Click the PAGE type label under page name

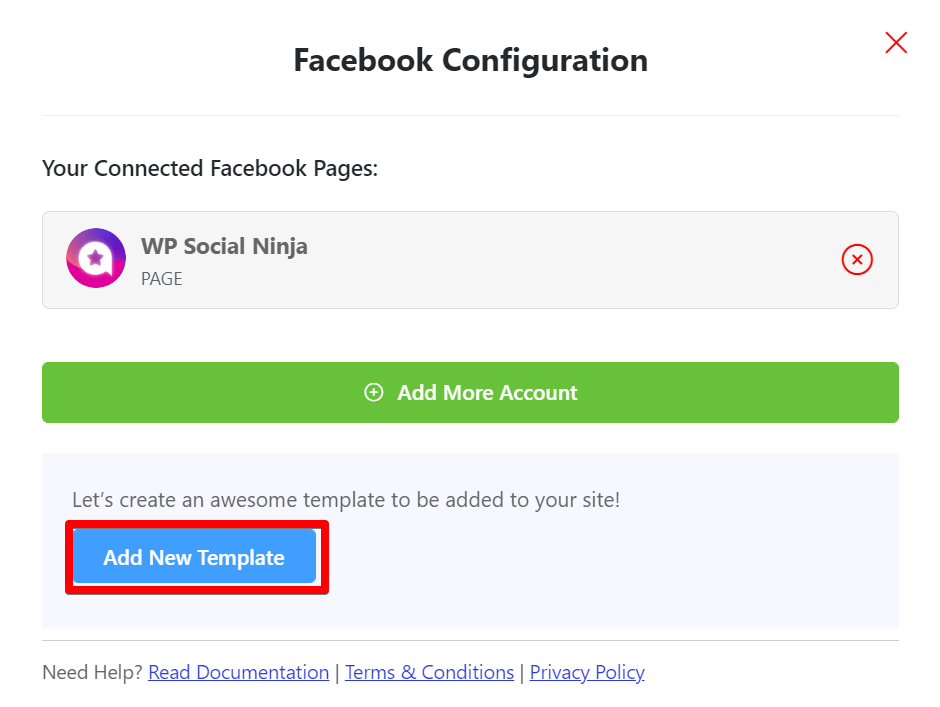[x=161, y=279]
